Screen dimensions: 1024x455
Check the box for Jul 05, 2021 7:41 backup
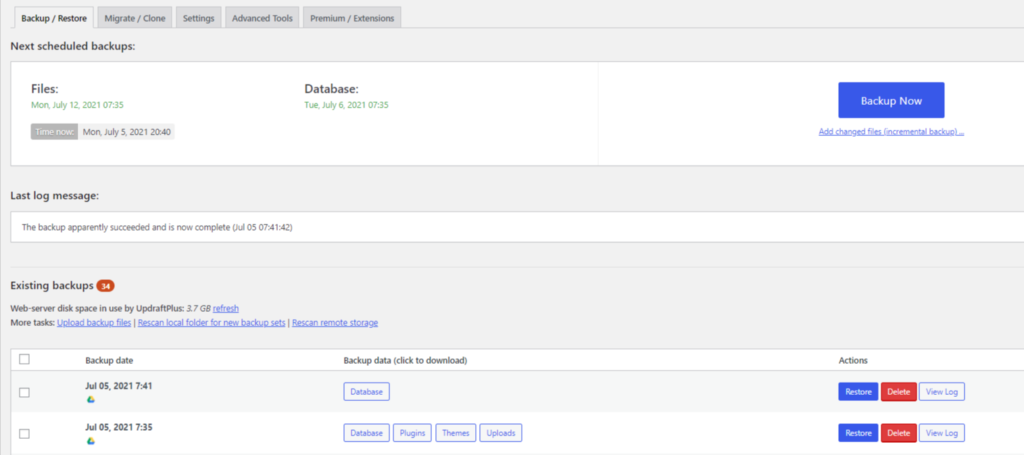click(24, 392)
